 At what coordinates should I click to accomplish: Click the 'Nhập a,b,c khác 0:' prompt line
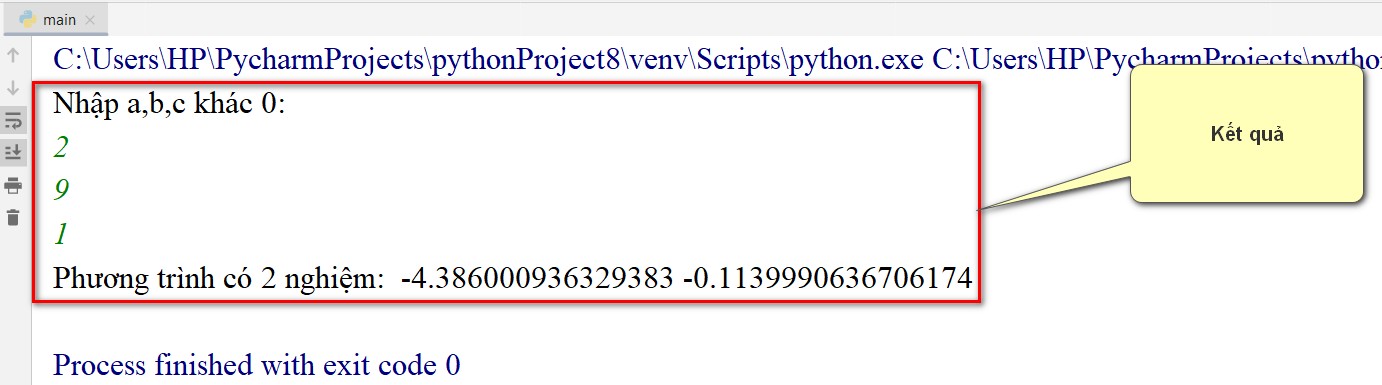click(x=169, y=103)
